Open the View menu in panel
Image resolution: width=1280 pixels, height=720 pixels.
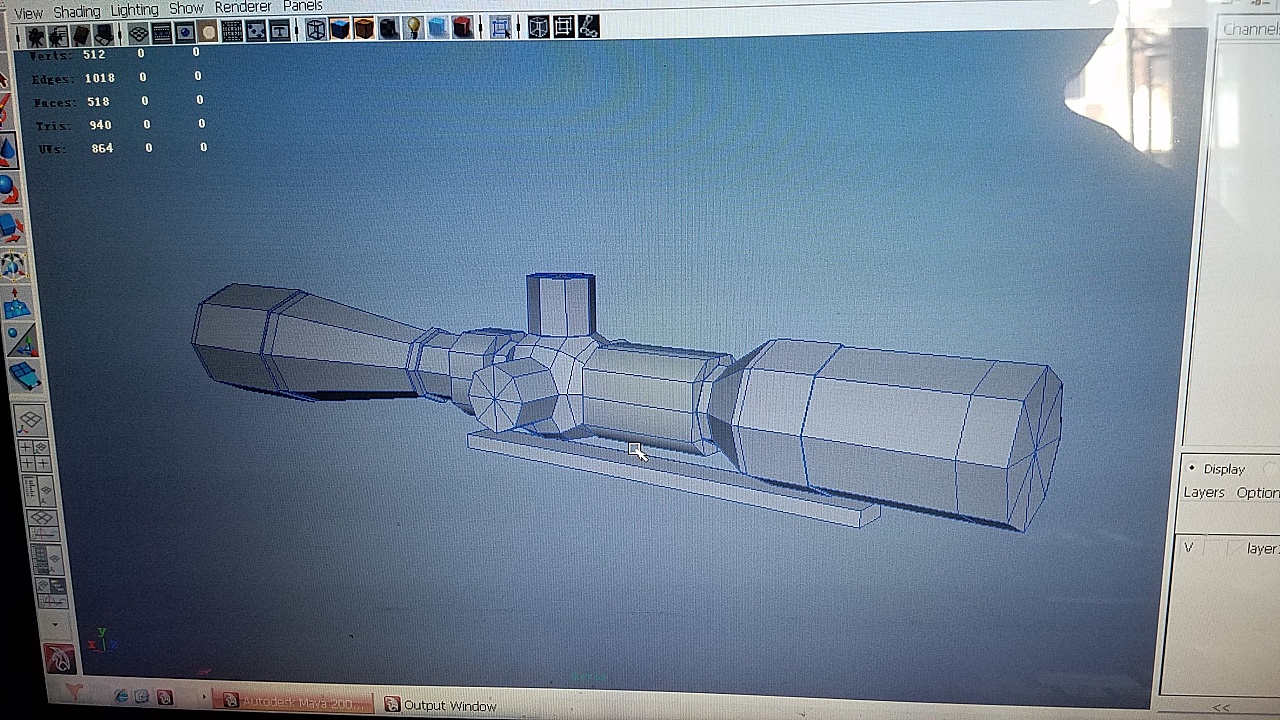pyautogui.click(x=28, y=13)
